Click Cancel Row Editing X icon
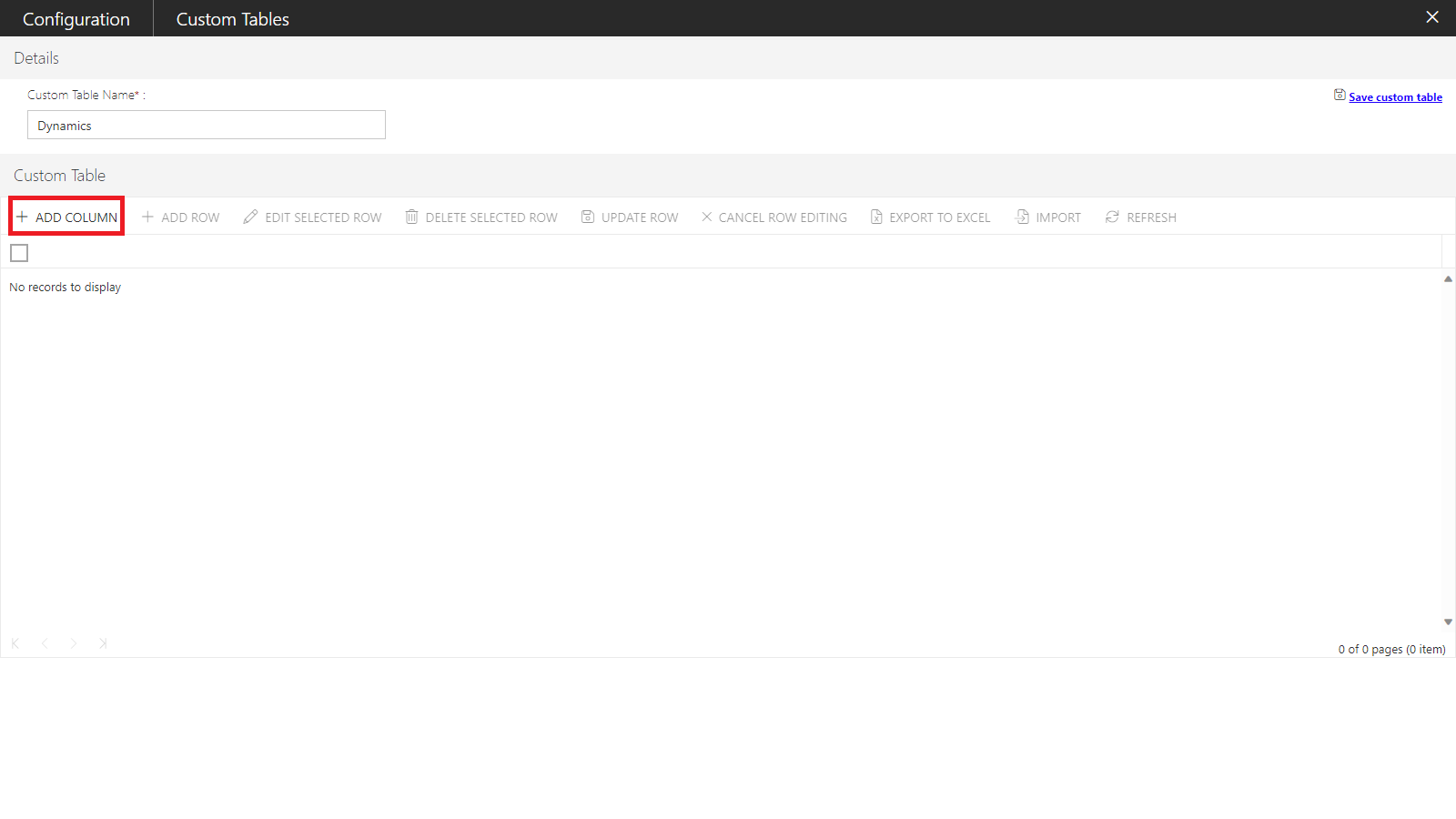 pos(707,217)
